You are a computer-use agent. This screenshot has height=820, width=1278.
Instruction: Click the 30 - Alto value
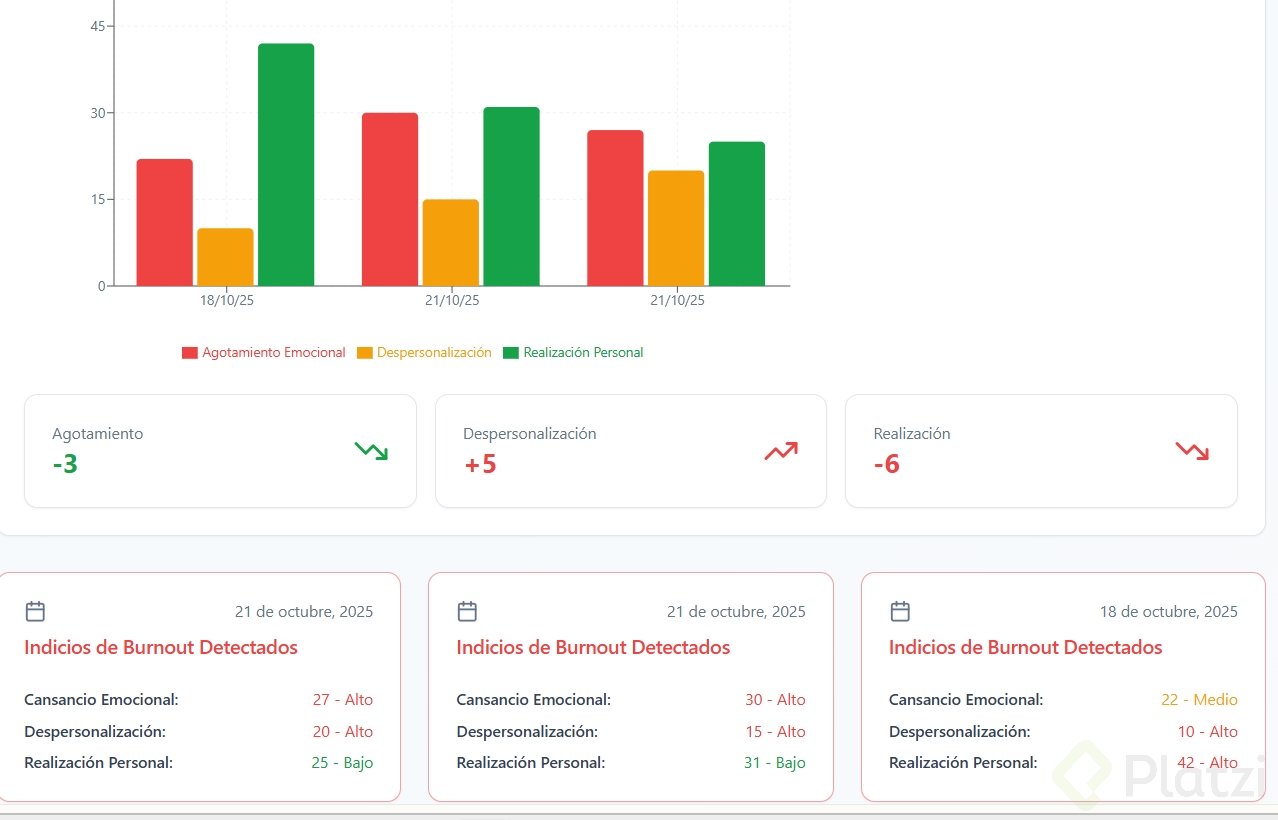point(775,700)
